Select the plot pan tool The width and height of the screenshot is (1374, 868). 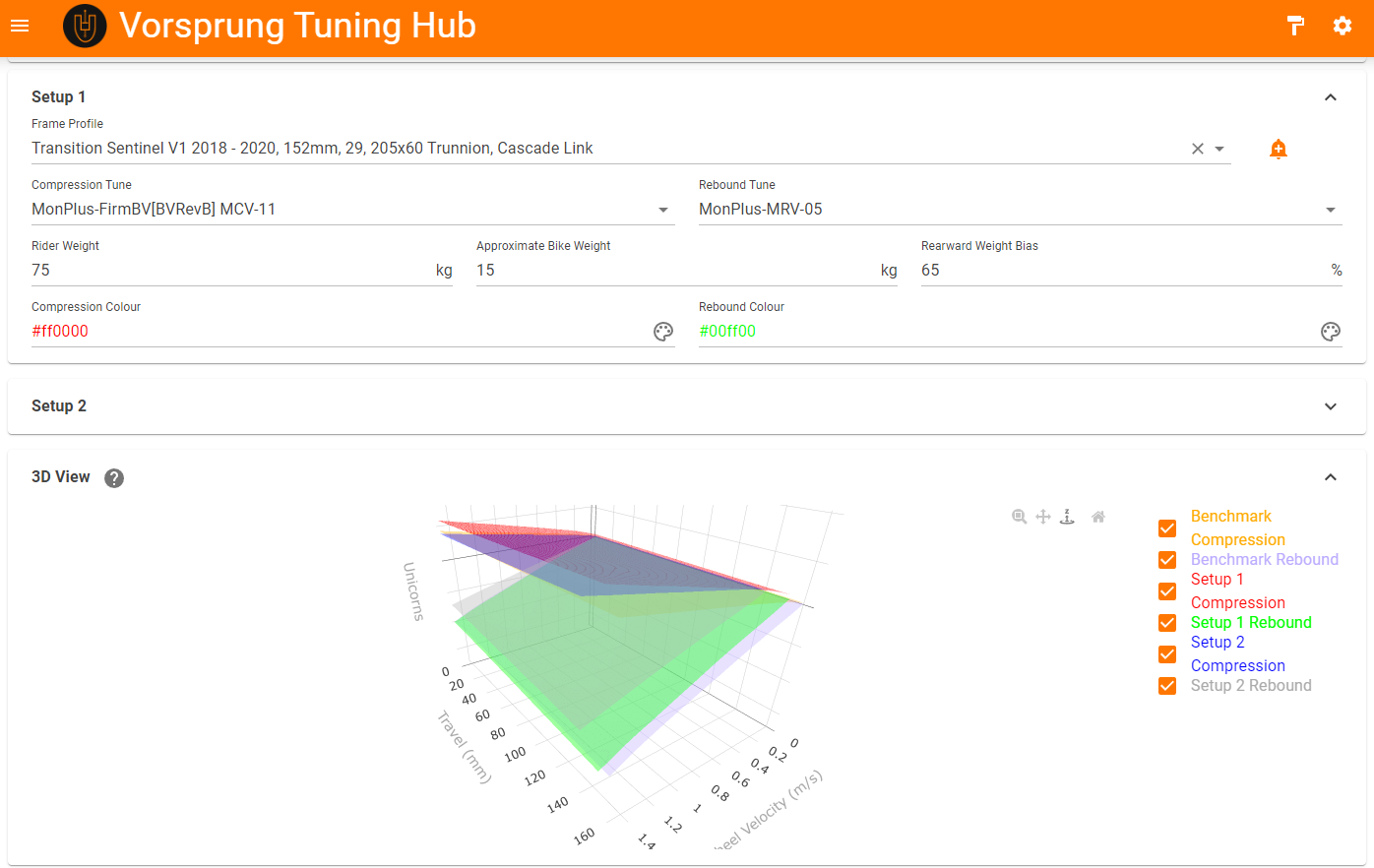(1043, 517)
